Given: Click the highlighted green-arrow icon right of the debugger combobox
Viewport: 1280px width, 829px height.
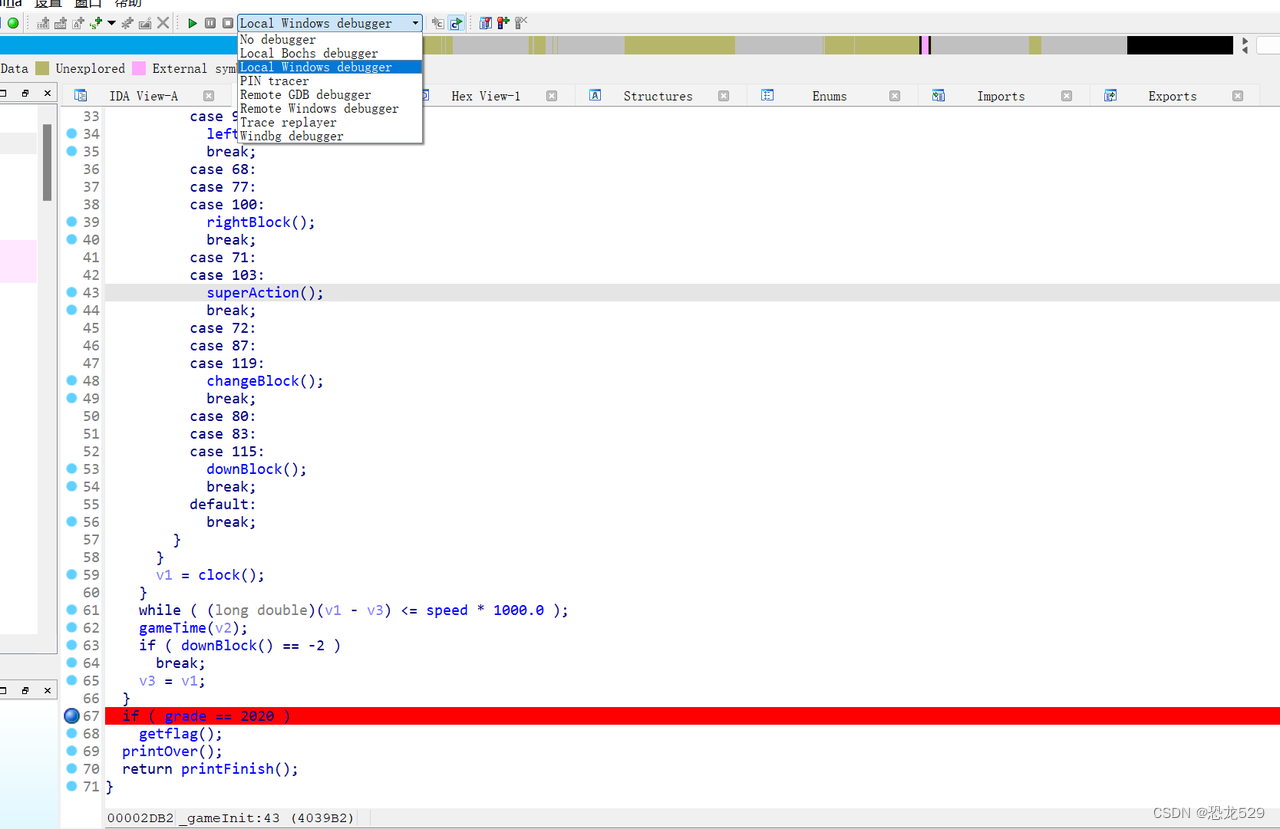Looking at the screenshot, I should (x=456, y=23).
